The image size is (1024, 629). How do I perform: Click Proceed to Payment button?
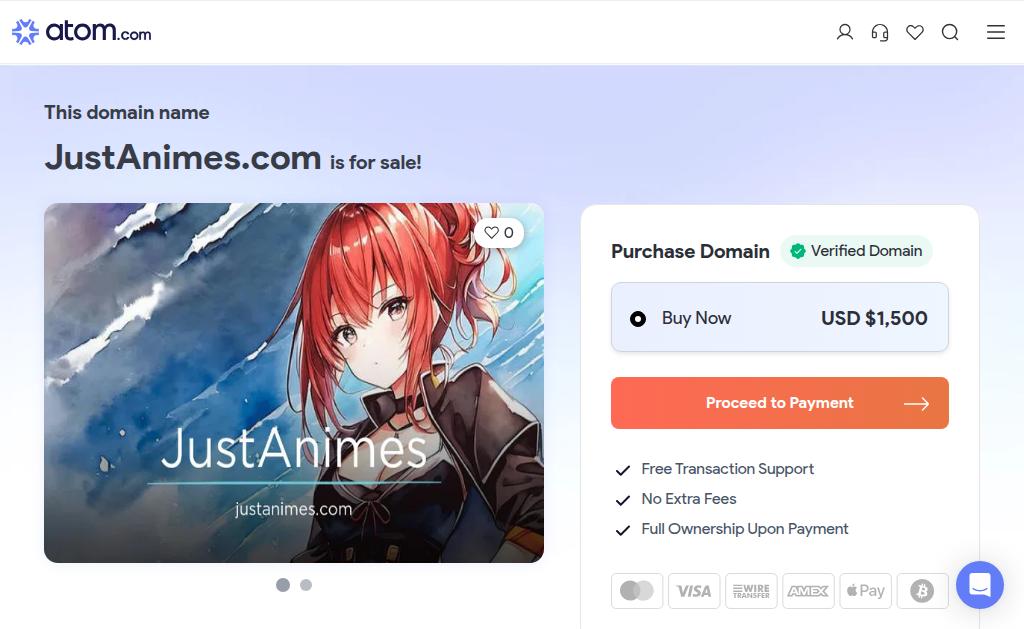click(779, 403)
